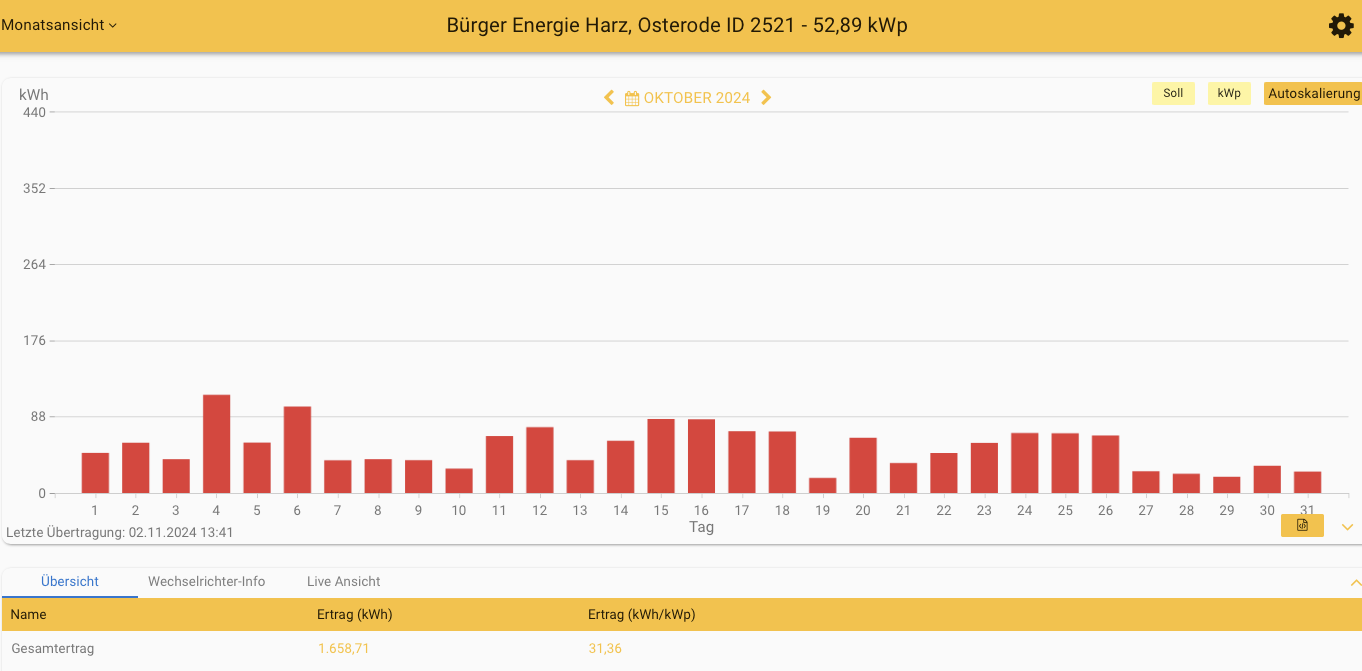Open the Monatsansicht view dropdown

click(59, 25)
